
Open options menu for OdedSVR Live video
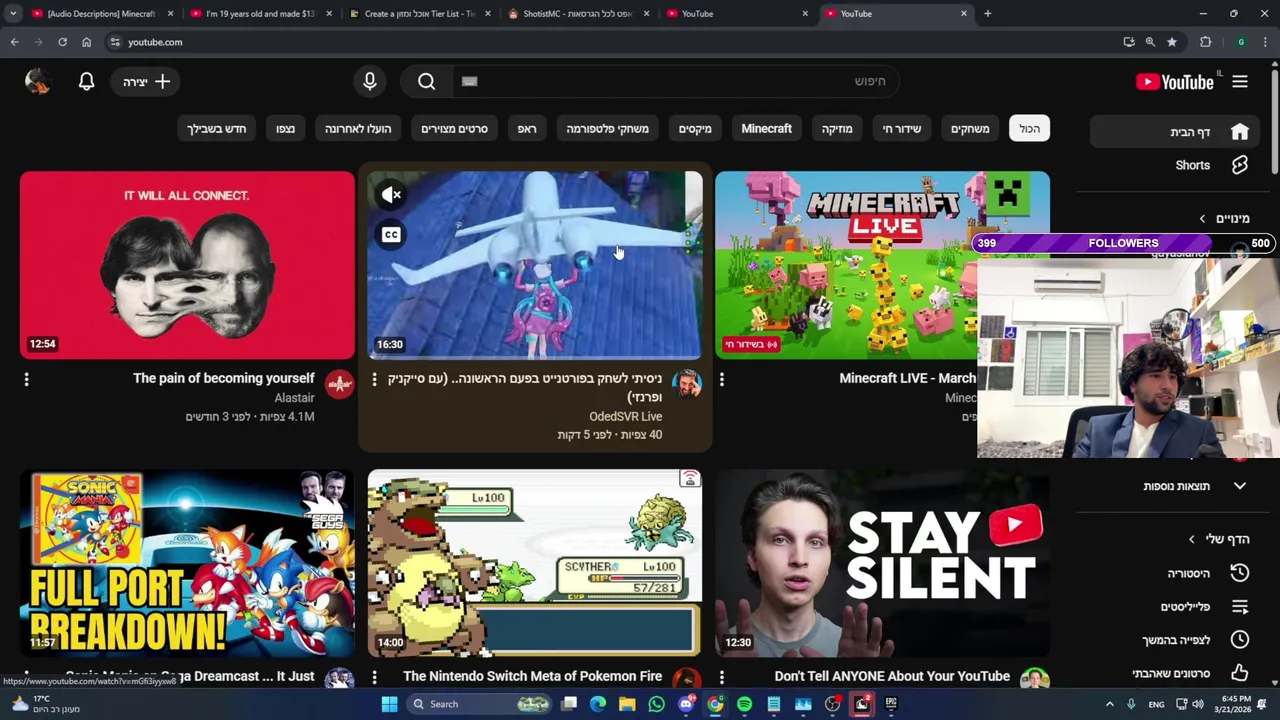click(x=374, y=379)
